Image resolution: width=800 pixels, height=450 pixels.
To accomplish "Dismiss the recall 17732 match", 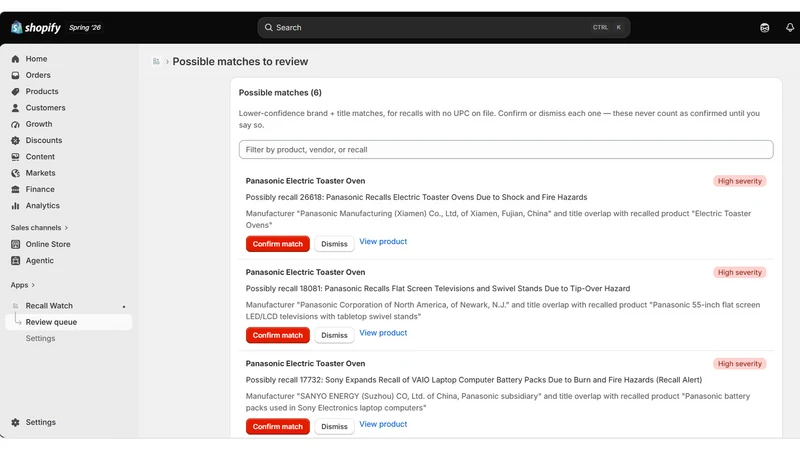I will tap(334, 427).
